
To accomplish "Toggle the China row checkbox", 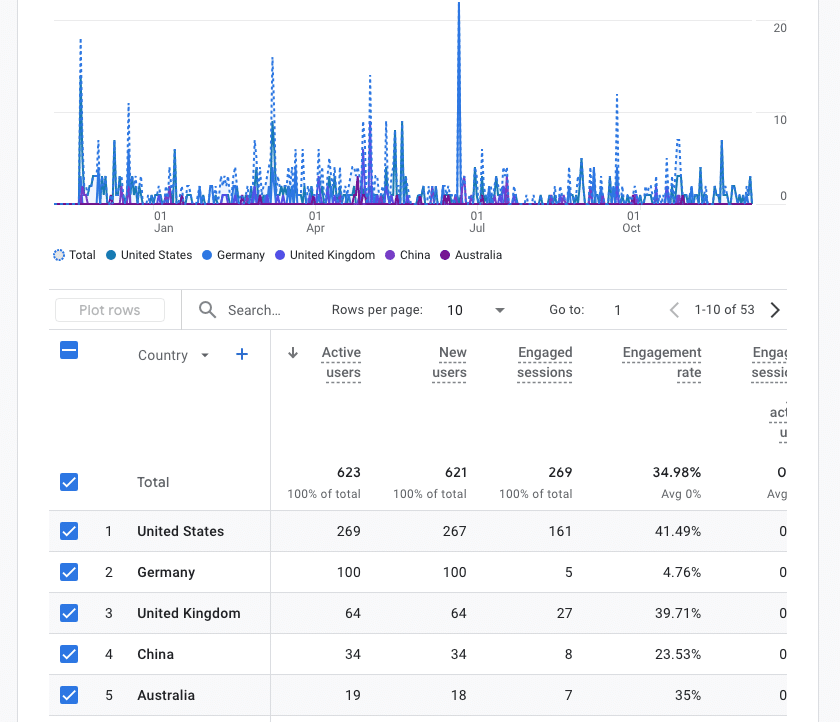I will (69, 654).
